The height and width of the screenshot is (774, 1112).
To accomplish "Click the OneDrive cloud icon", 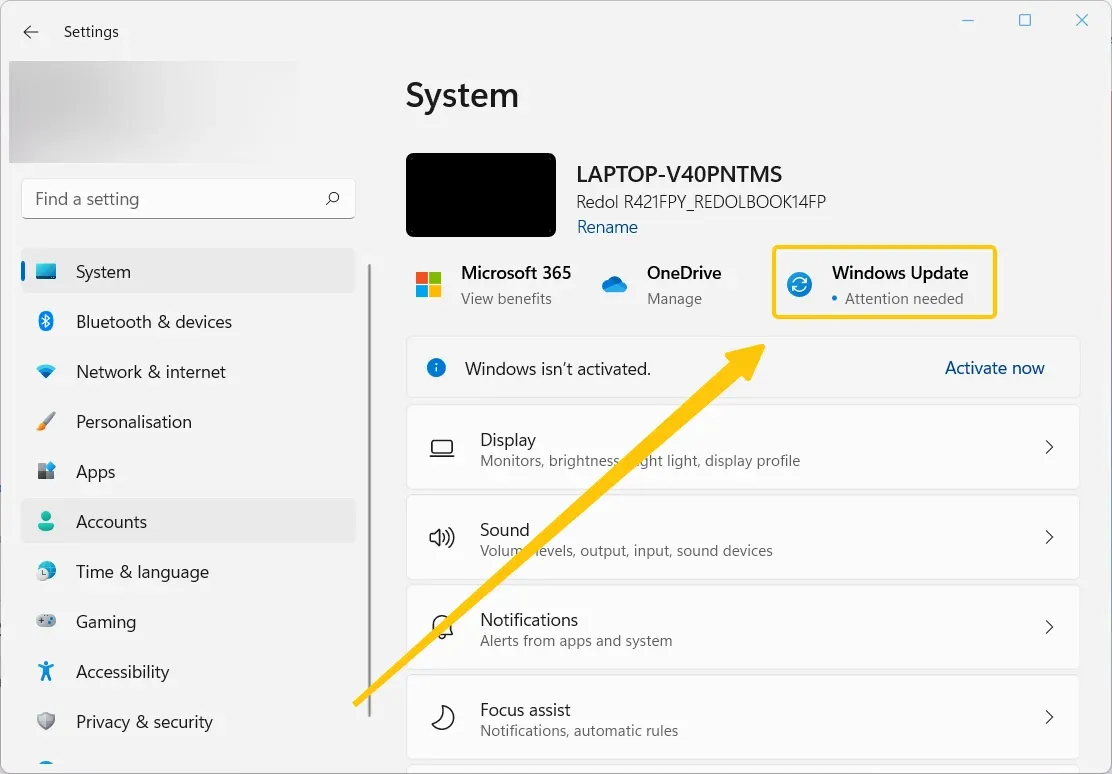I will click(614, 284).
